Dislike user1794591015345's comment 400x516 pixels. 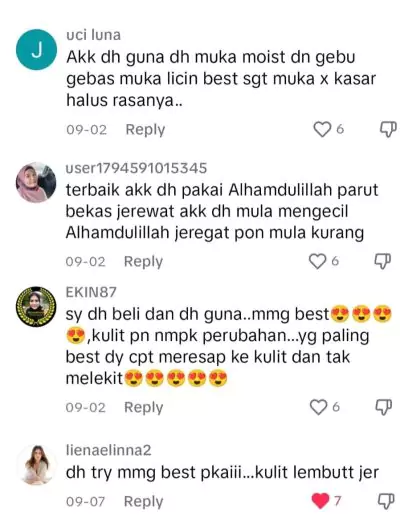click(x=382, y=261)
